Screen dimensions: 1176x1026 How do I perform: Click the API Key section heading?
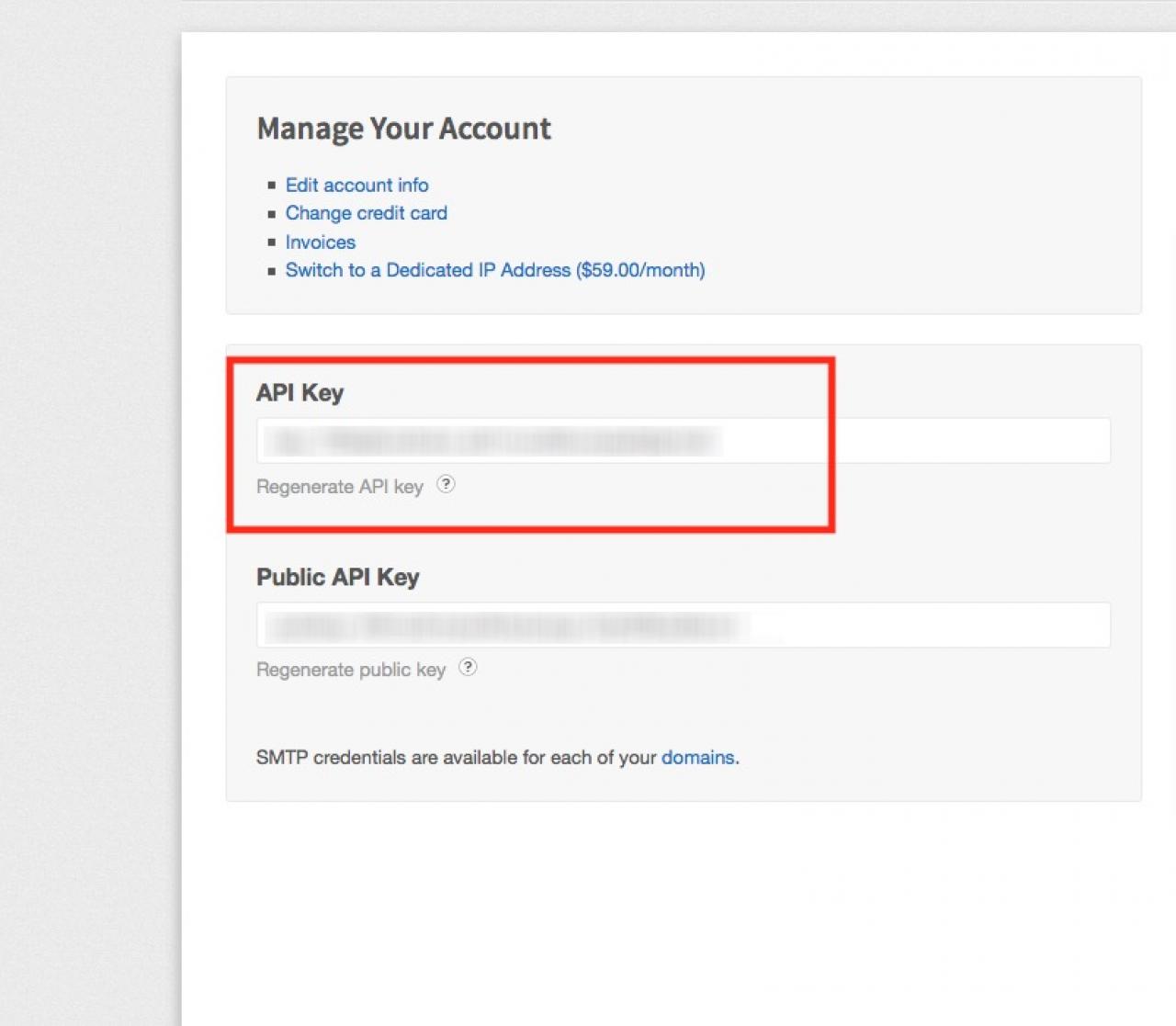tap(300, 393)
